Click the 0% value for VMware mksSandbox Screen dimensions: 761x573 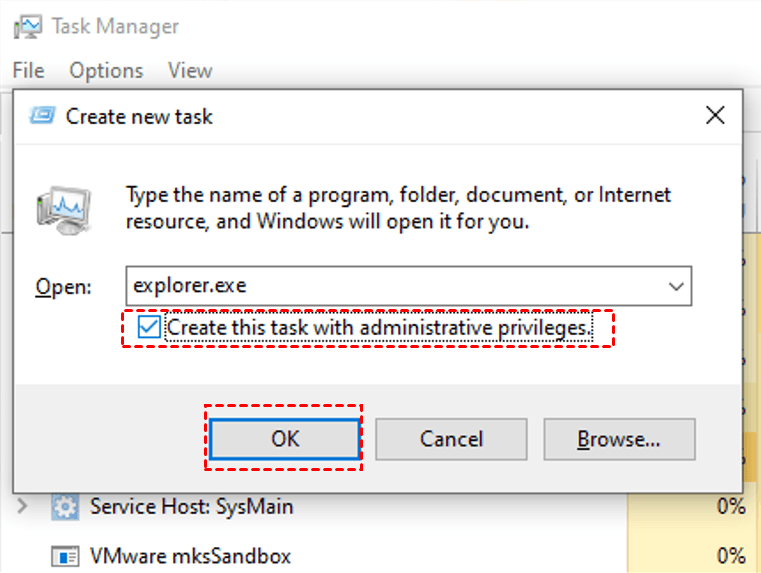tap(730, 555)
